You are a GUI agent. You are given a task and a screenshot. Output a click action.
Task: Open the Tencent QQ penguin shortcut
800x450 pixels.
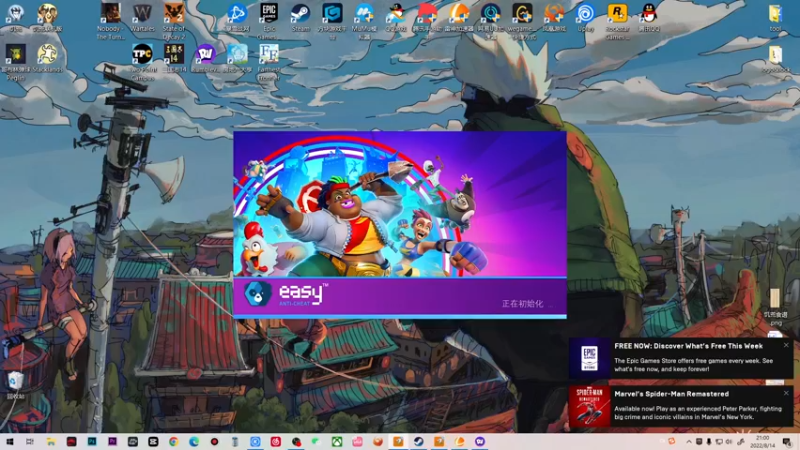(x=648, y=18)
